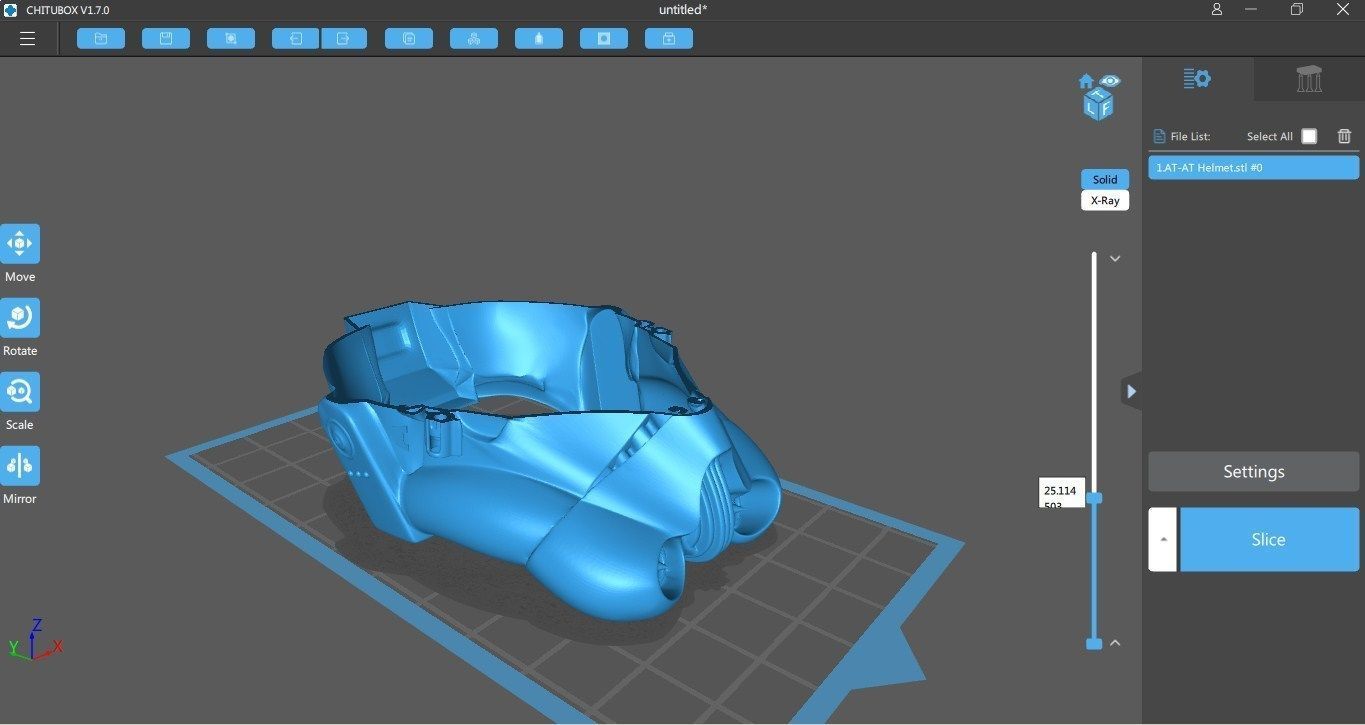Viewport: 1365px width, 725px height.
Task: Open the hamburger main menu
Action: coord(27,39)
